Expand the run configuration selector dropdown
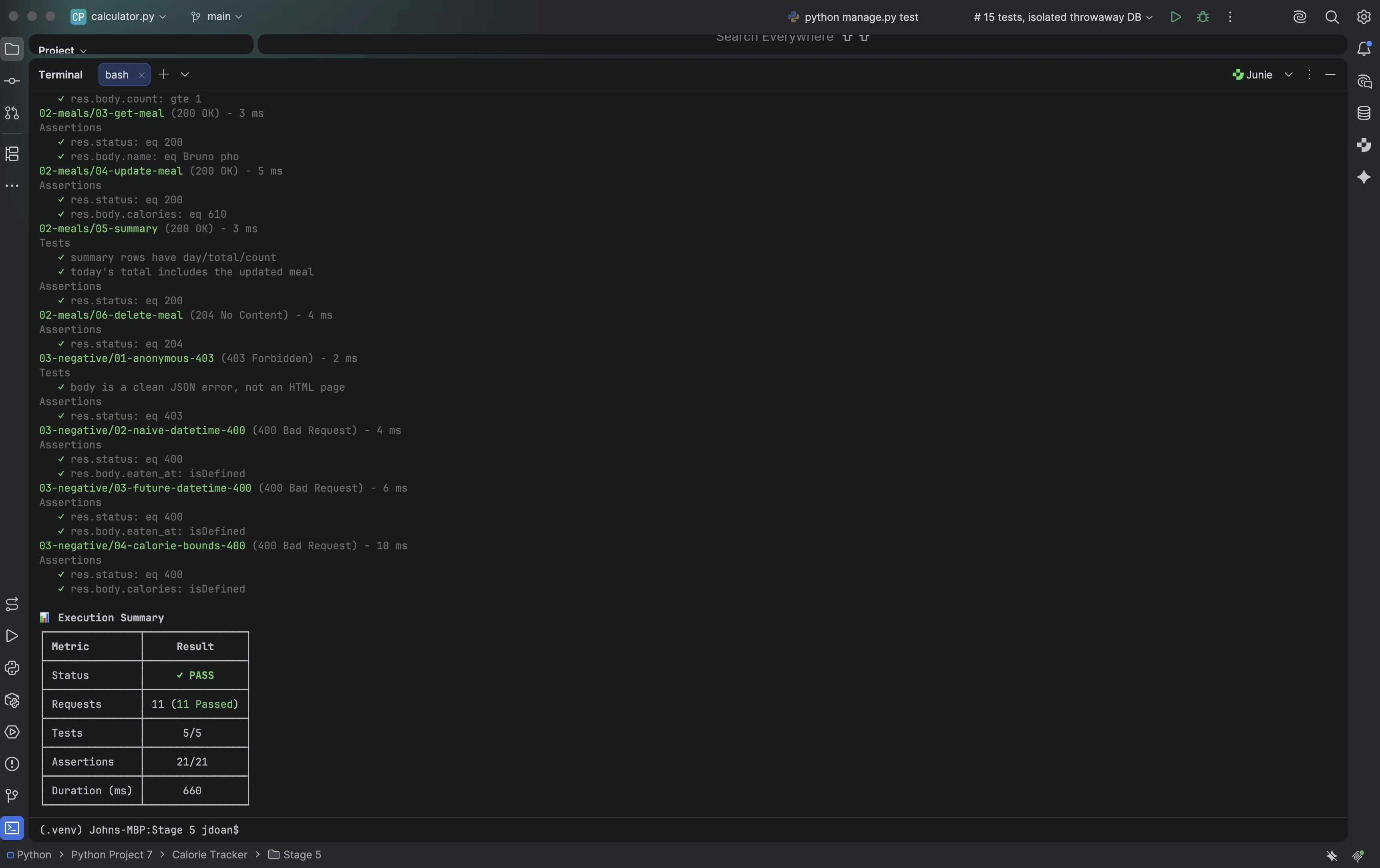Screen dimensions: 1380x868 970,17
